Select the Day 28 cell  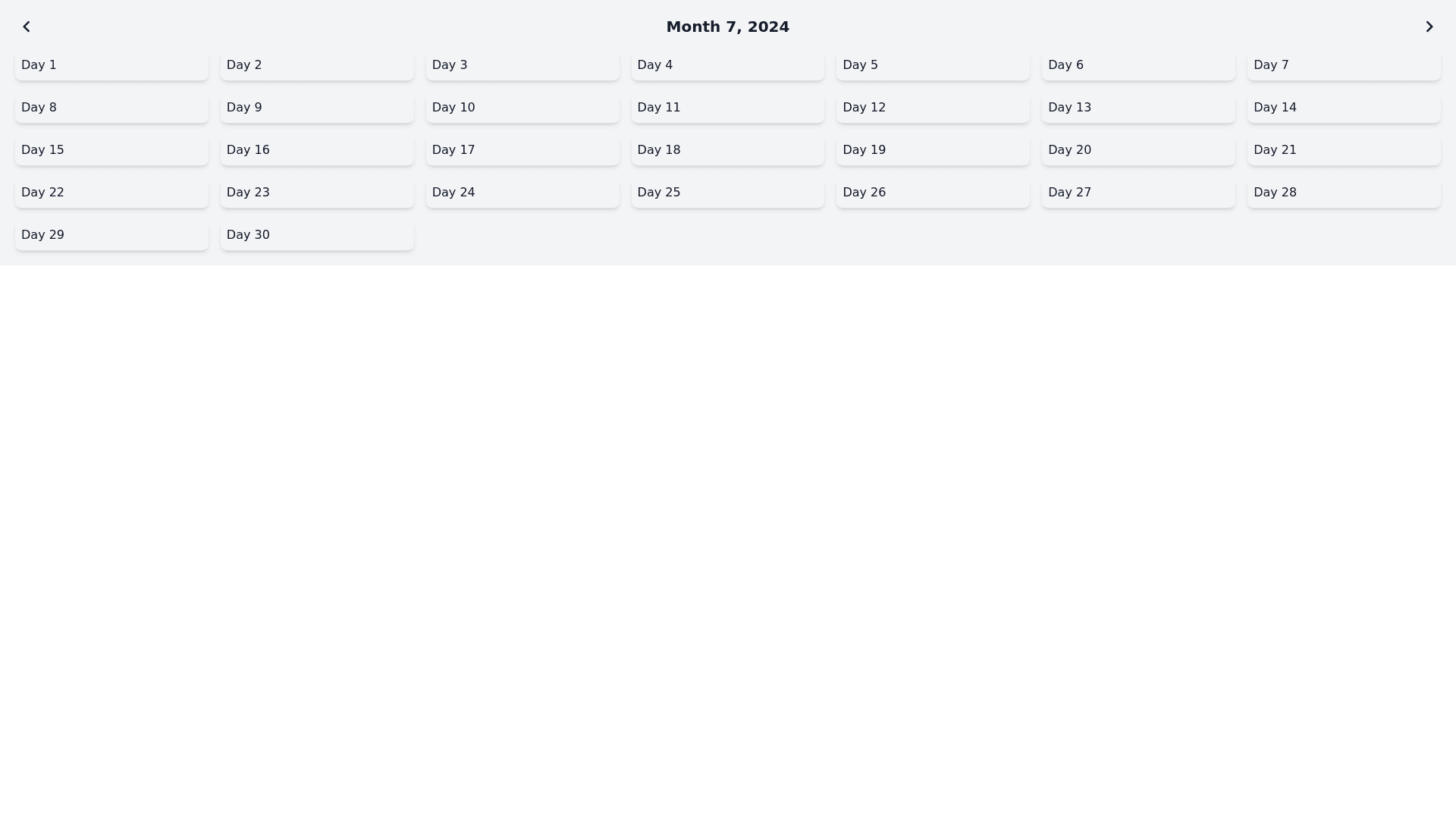click(1343, 193)
